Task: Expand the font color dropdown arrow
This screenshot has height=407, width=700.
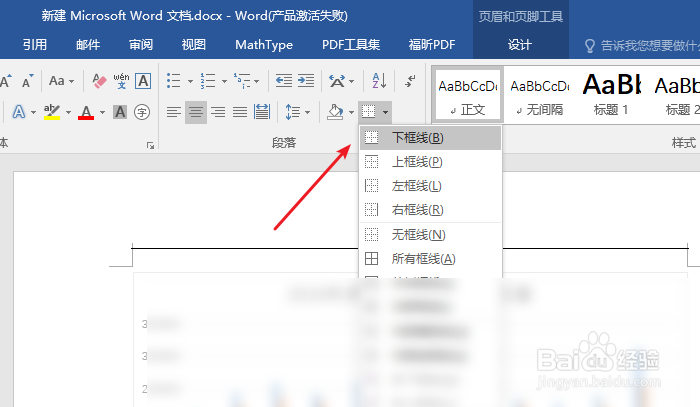Action: click(102, 112)
